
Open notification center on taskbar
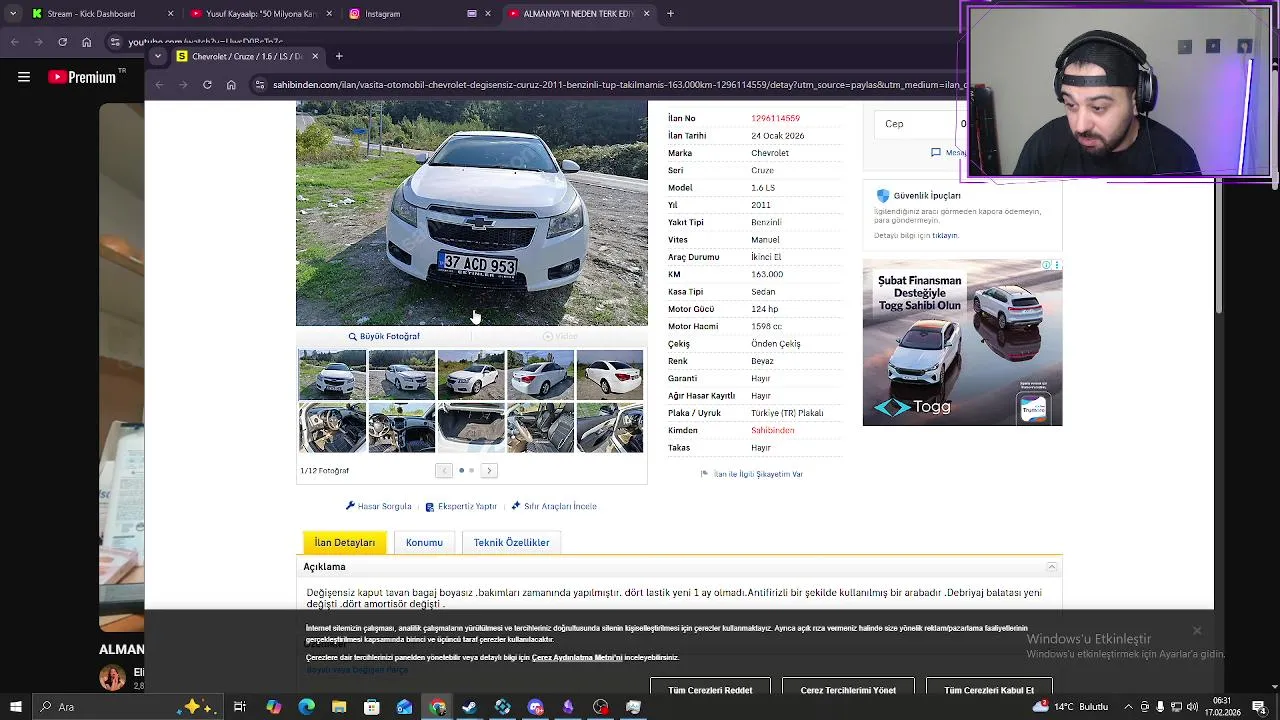point(1259,707)
